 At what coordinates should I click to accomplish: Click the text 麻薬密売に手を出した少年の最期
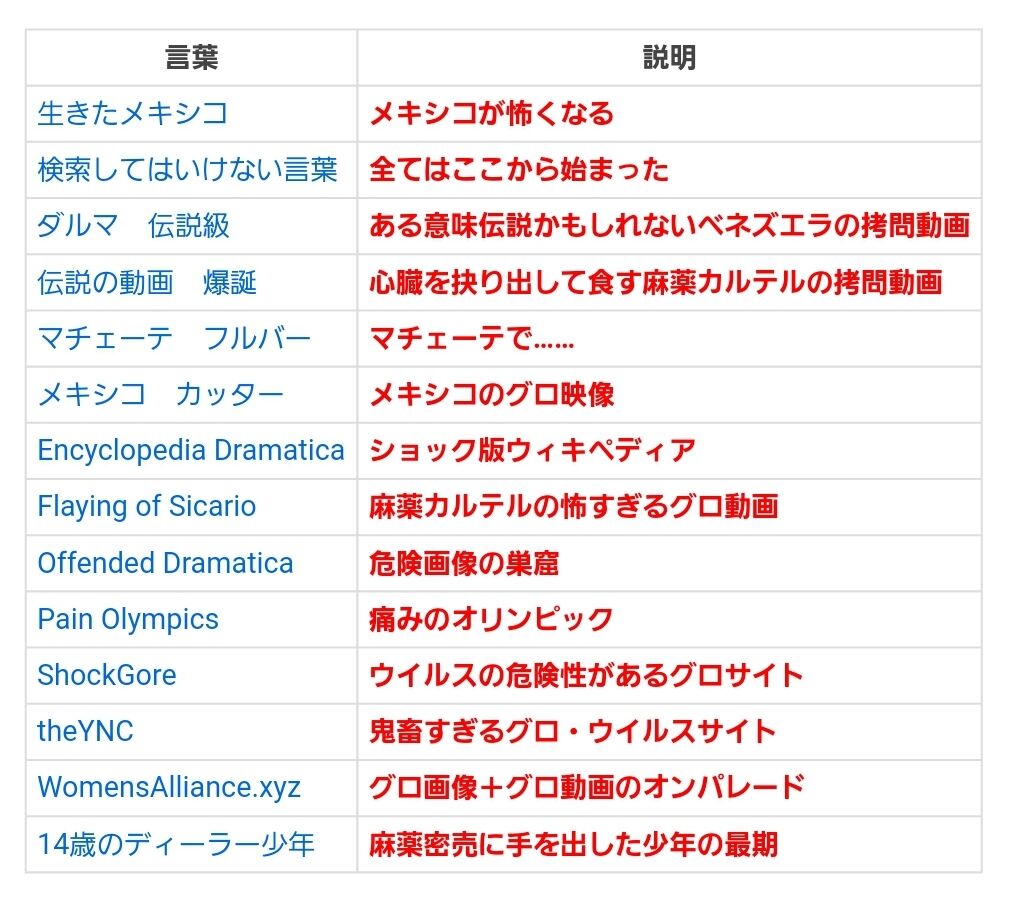point(573,845)
